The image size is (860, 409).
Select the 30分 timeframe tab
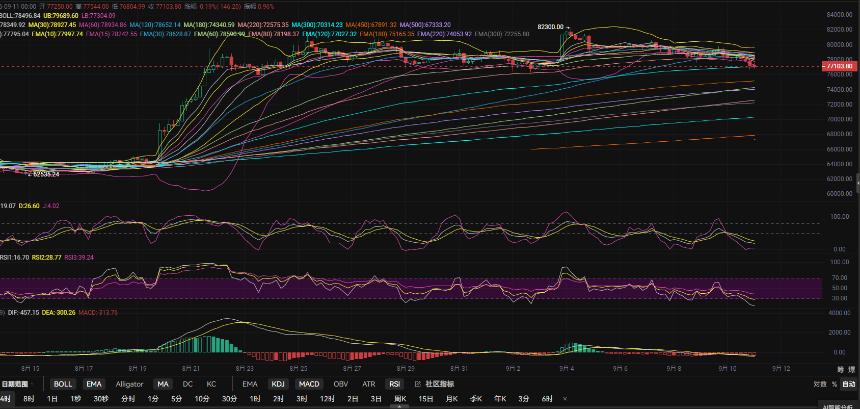click(x=229, y=399)
